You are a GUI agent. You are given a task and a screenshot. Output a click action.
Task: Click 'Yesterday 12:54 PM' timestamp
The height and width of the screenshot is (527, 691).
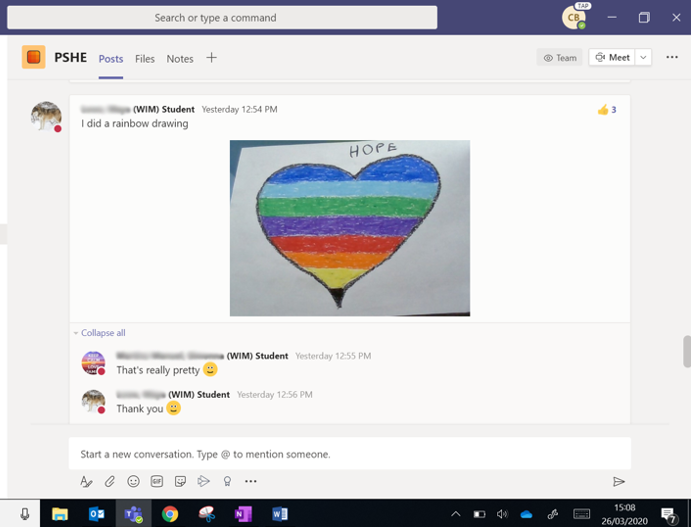(239, 109)
